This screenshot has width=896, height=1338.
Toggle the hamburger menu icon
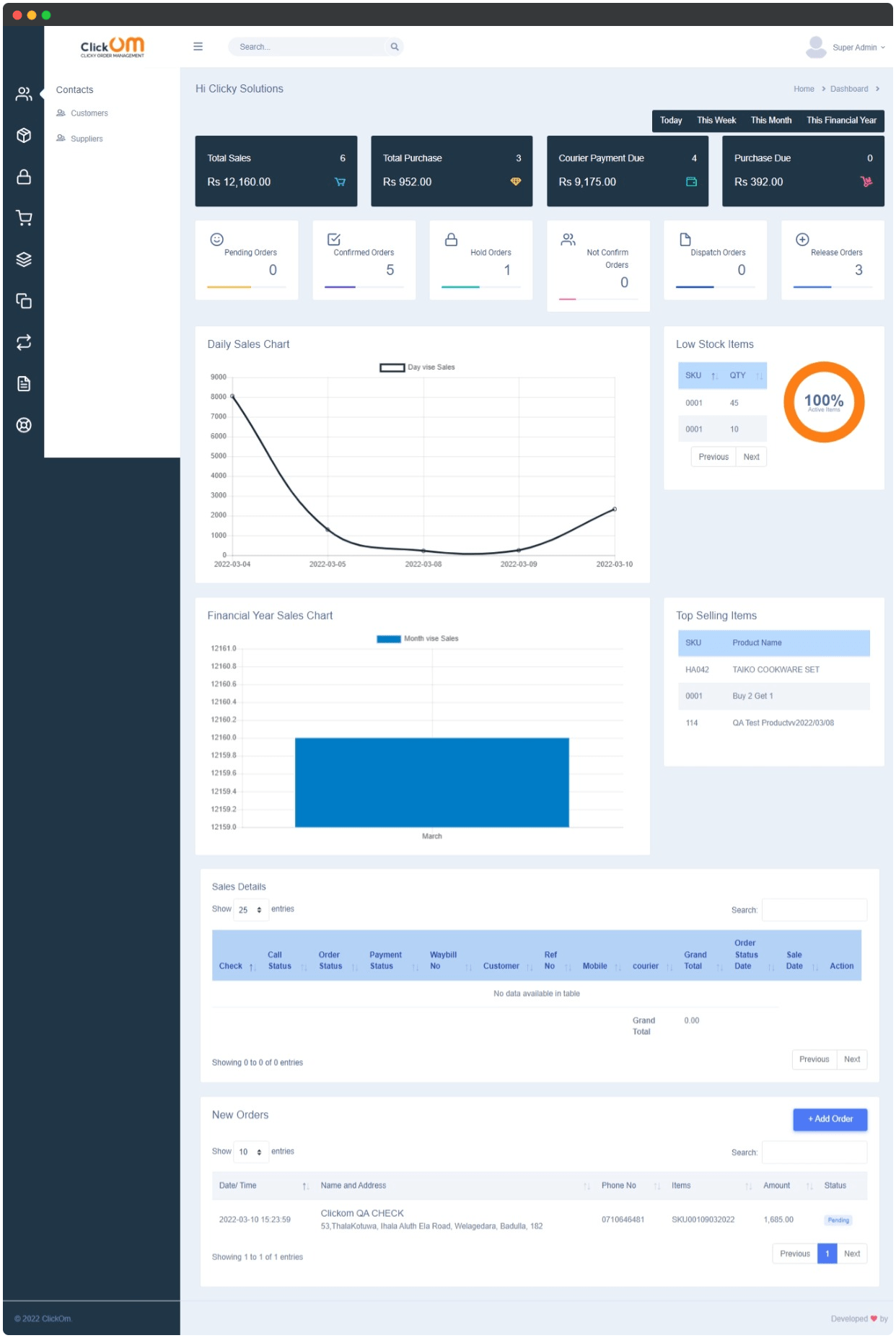pos(198,46)
